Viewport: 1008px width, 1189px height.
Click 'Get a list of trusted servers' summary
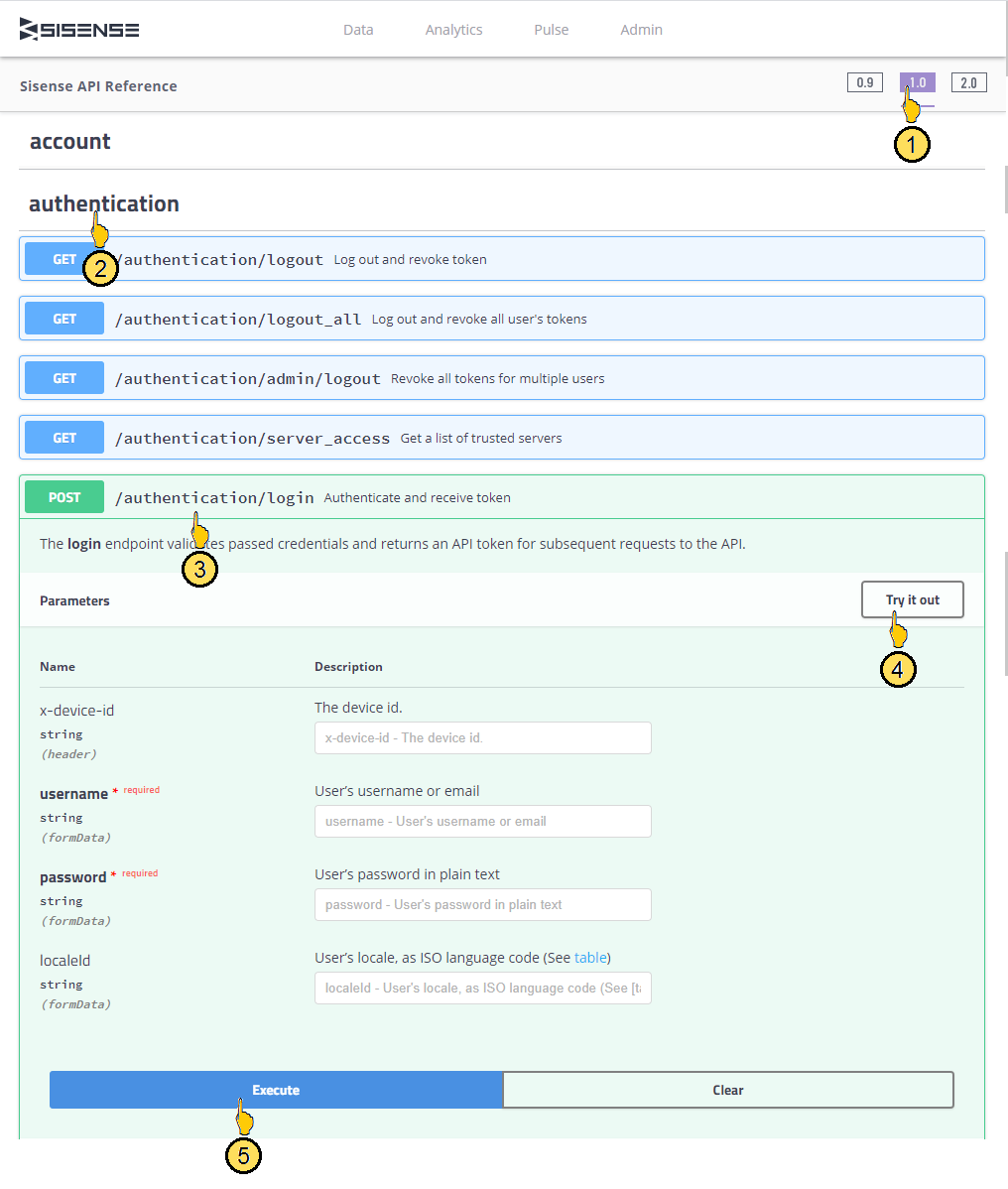click(481, 439)
